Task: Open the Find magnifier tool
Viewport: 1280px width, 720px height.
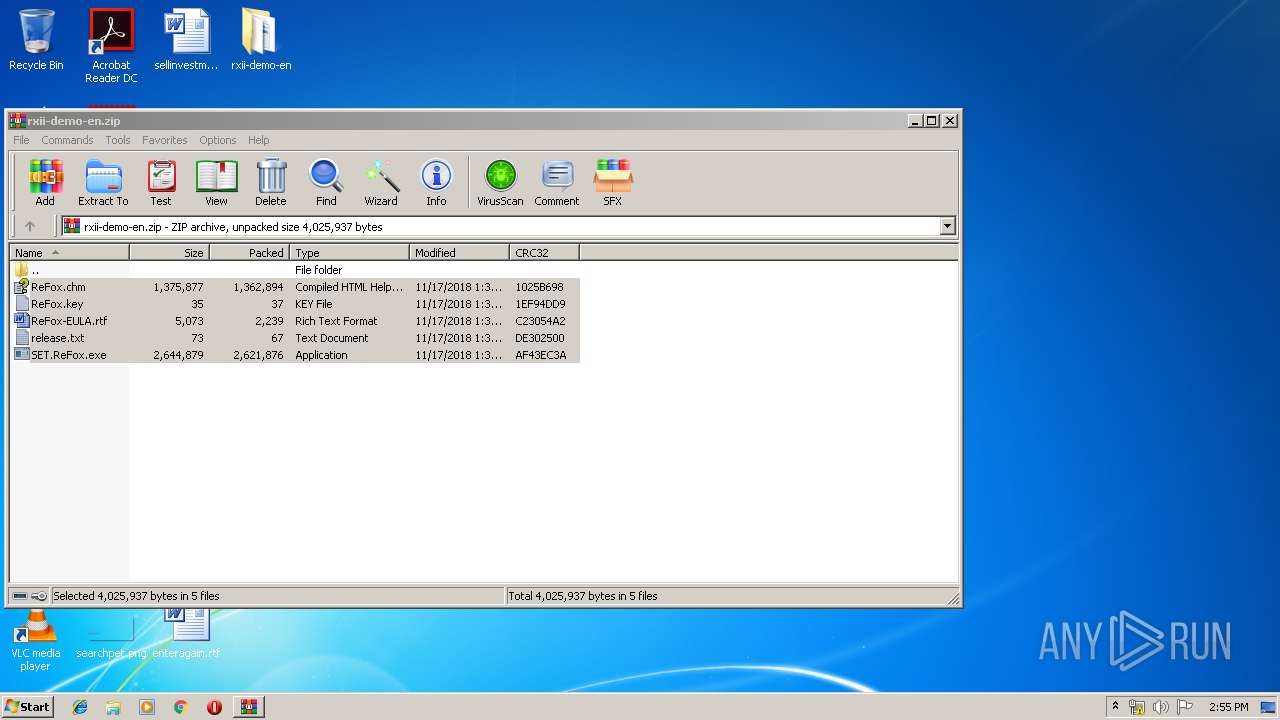Action: click(x=326, y=183)
